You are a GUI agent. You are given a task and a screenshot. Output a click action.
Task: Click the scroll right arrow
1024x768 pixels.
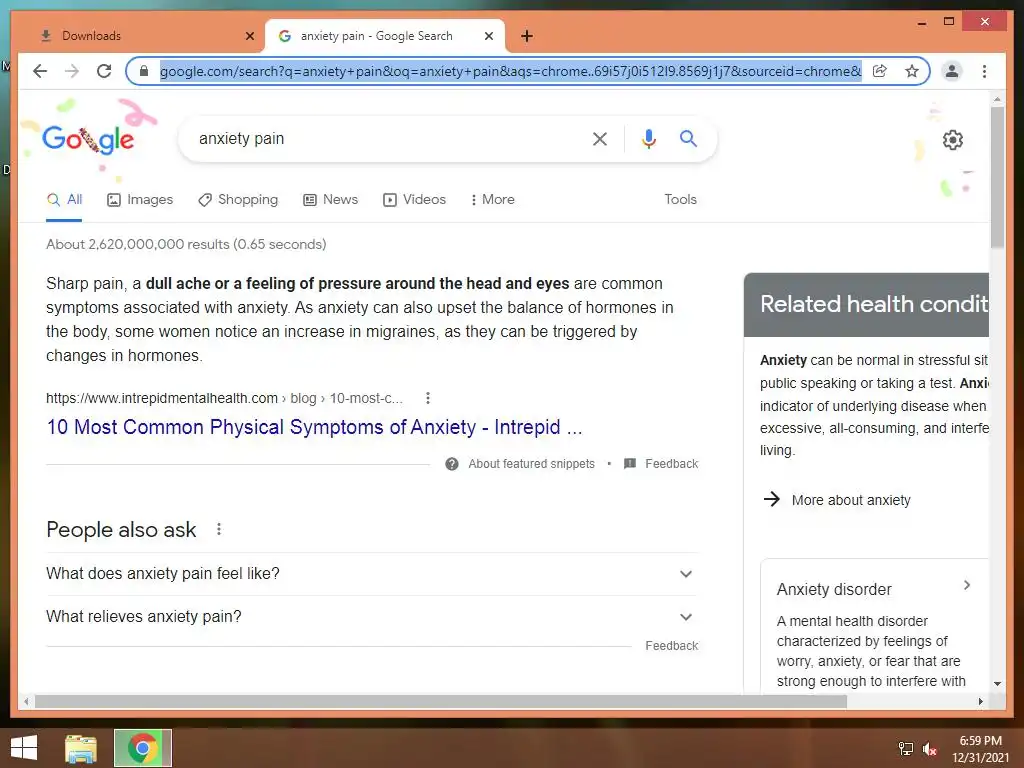pos(980,701)
